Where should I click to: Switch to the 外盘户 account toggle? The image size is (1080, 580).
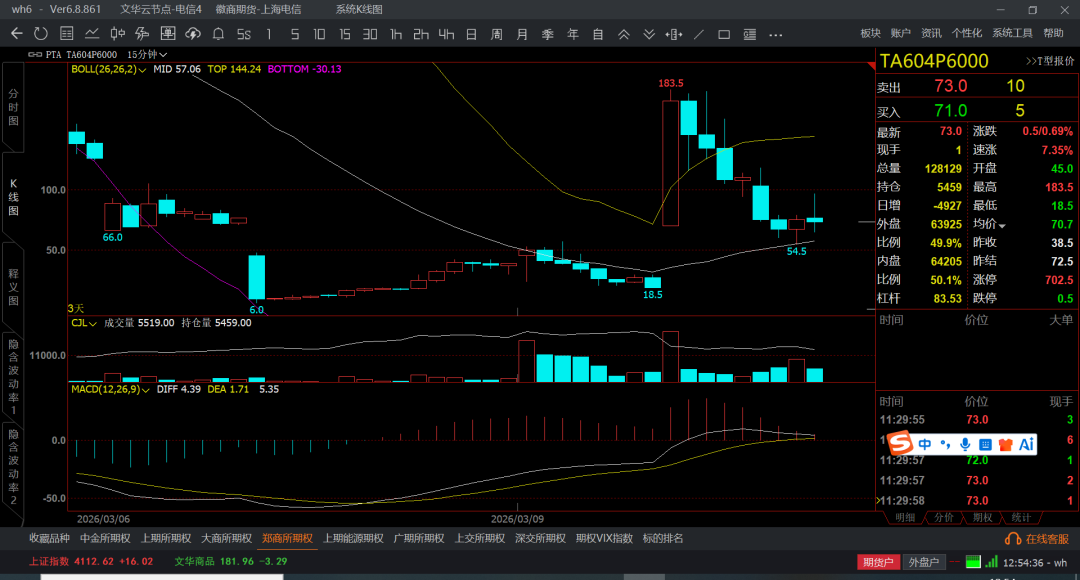(x=924, y=562)
